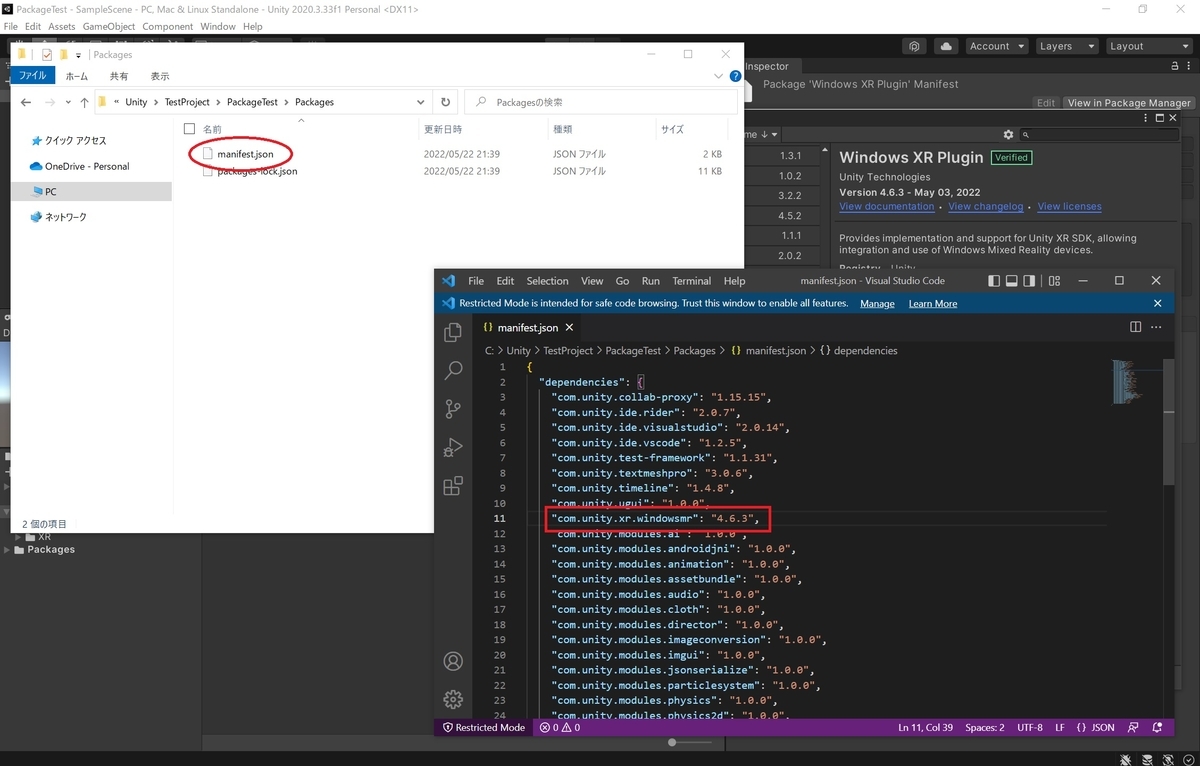This screenshot has width=1200, height=766.
Task: Open View documentation link for Windows XR Plugin
Action: point(886,207)
